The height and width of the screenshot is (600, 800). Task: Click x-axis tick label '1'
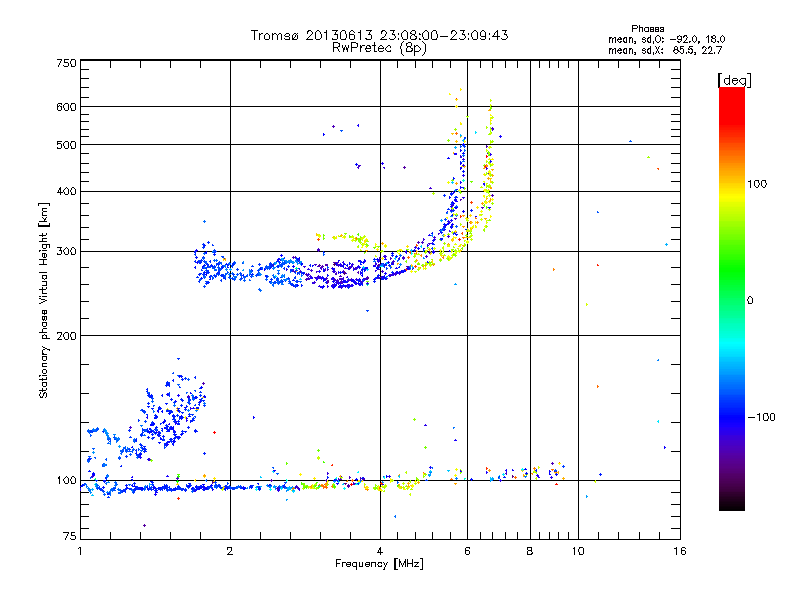click(x=80, y=551)
